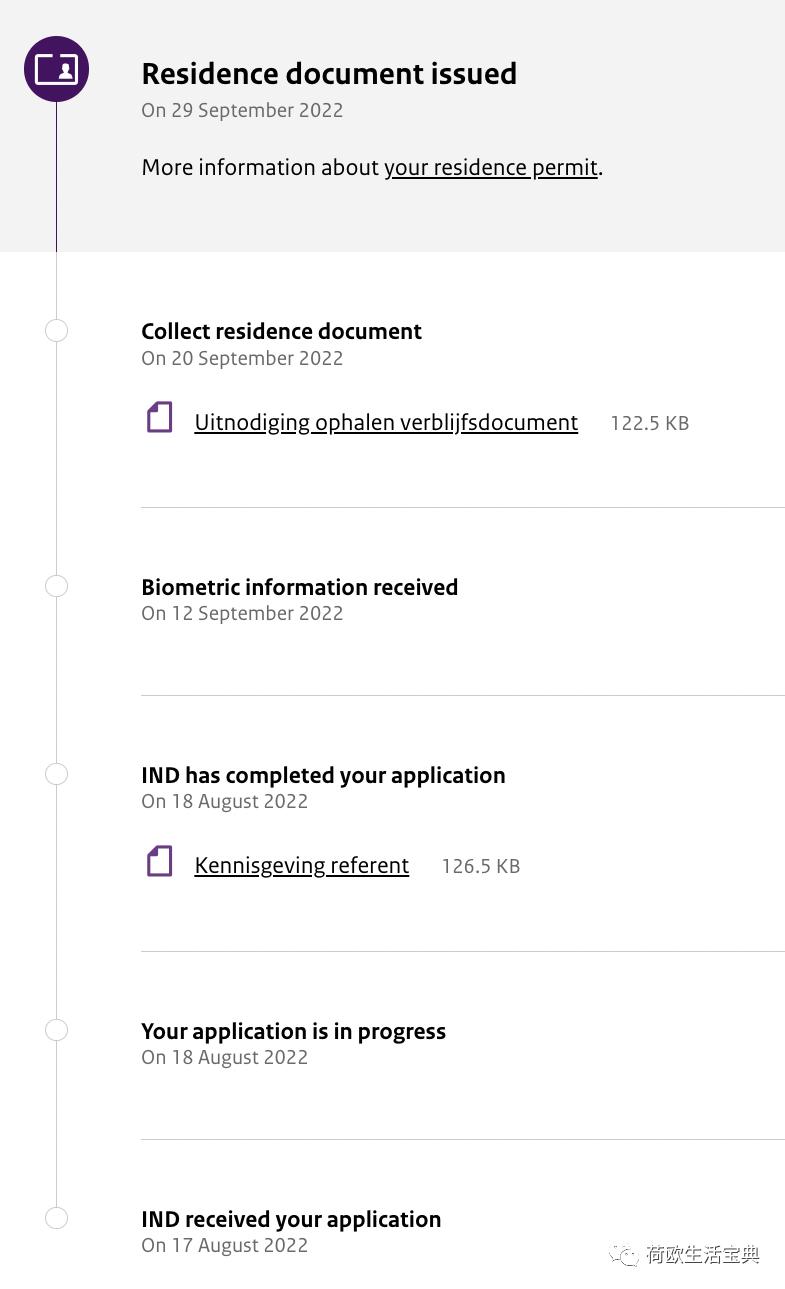Select the IND has completed your application entry
Viewport: 785px width, 1289px height.
coord(323,775)
